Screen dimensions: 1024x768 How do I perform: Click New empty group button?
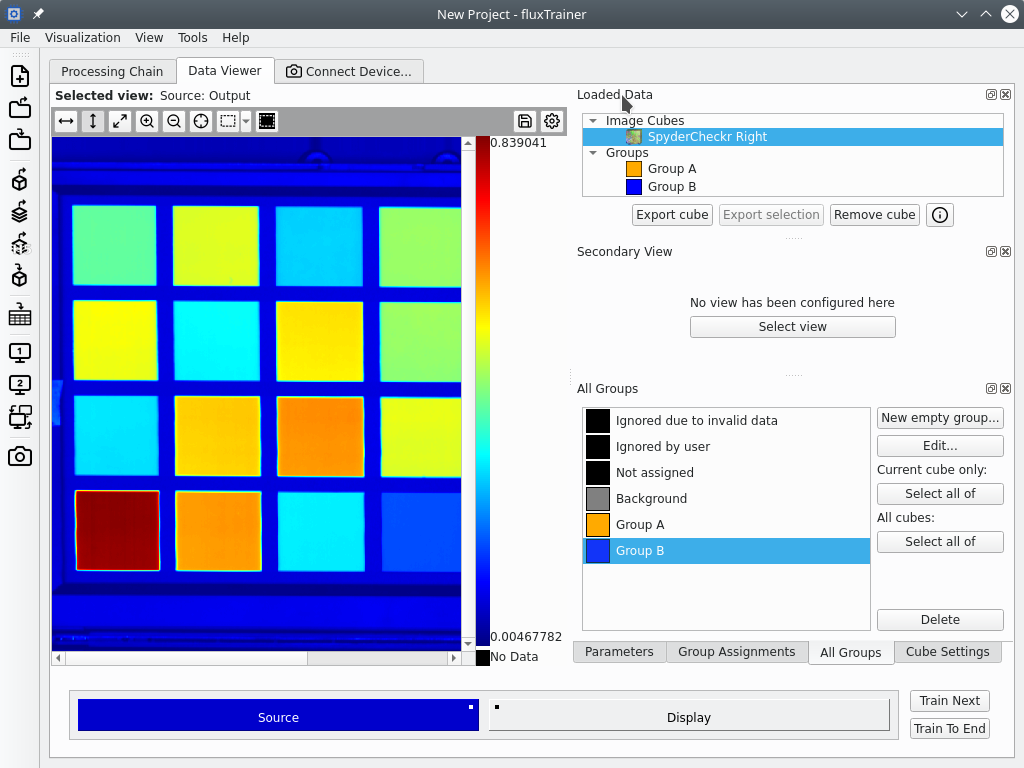pos(940,418)
